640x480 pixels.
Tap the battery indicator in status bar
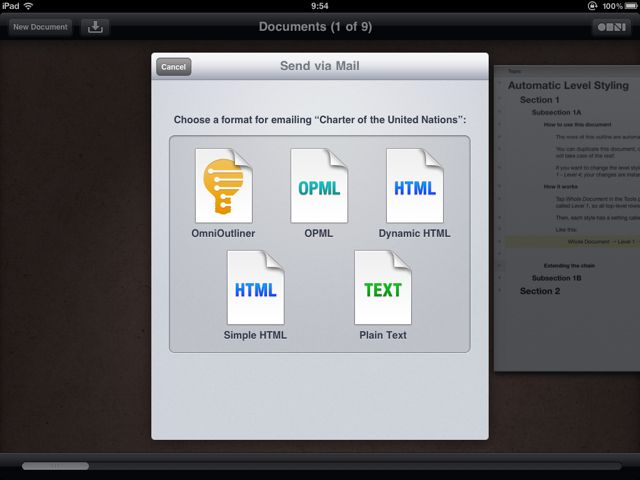pyautogui.click(x=631, y=6)
